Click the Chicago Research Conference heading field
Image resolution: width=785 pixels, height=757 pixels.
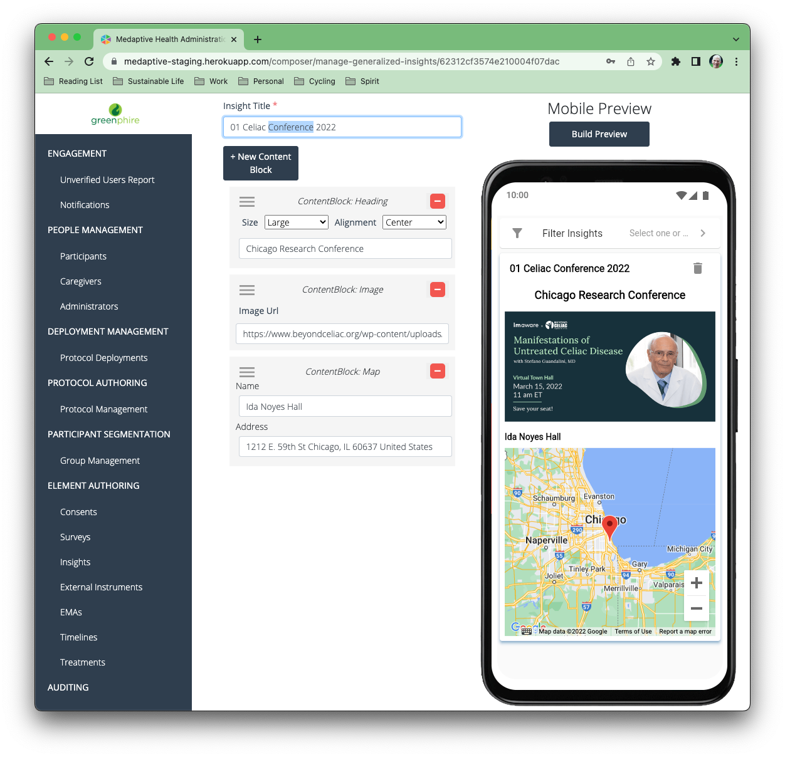click(x=345, y=249)
